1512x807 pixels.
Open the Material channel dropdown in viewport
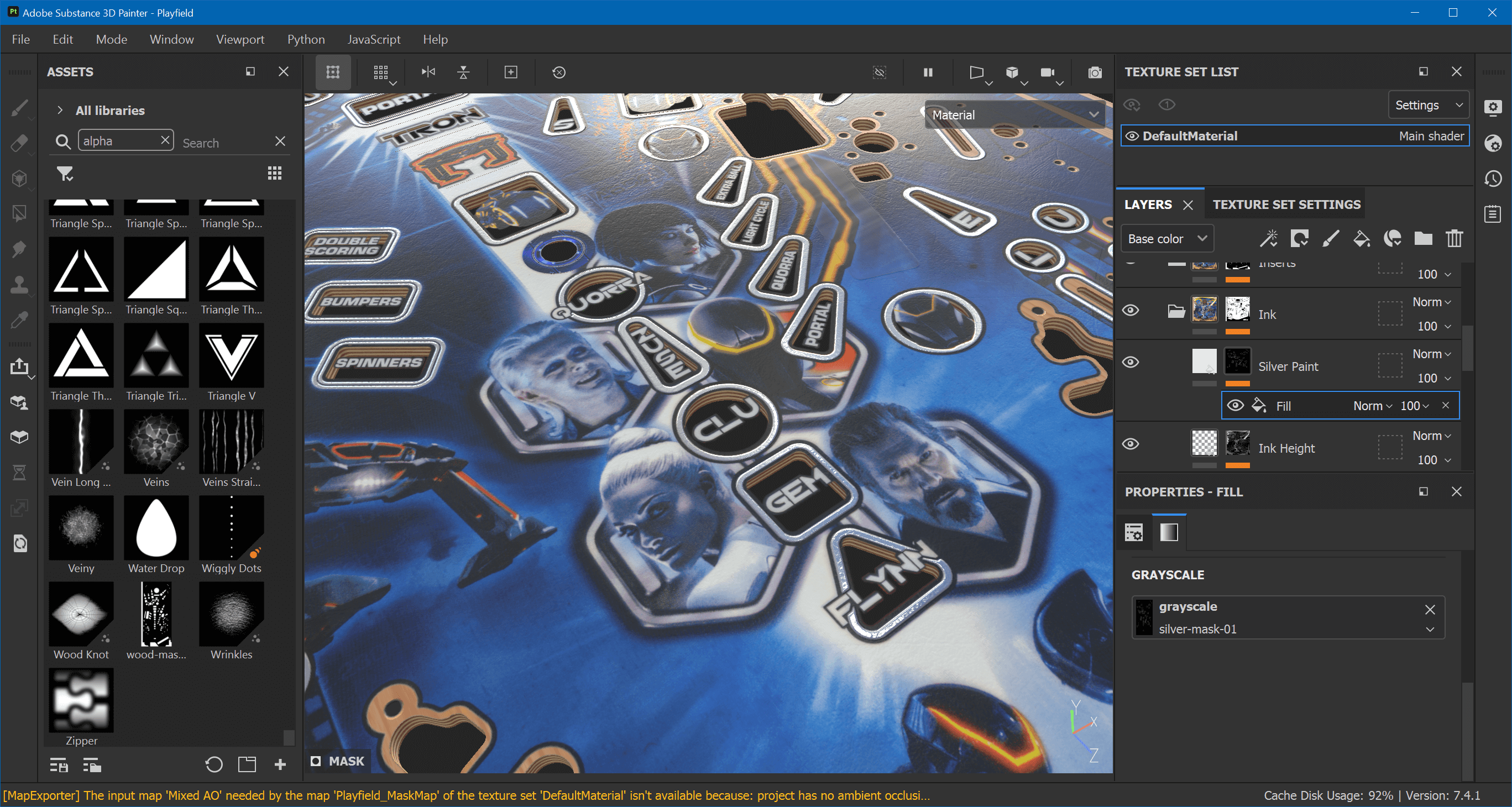tap(1015, 115)
